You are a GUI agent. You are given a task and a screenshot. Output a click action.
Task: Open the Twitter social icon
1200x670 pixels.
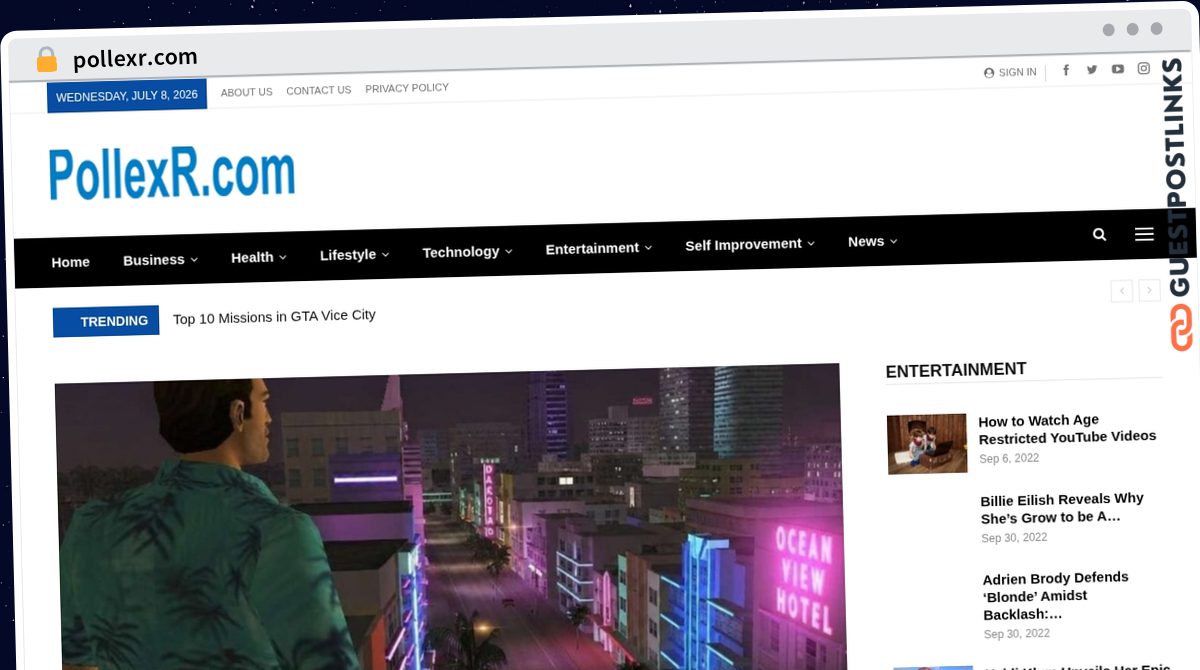[x=1092, y=70]
